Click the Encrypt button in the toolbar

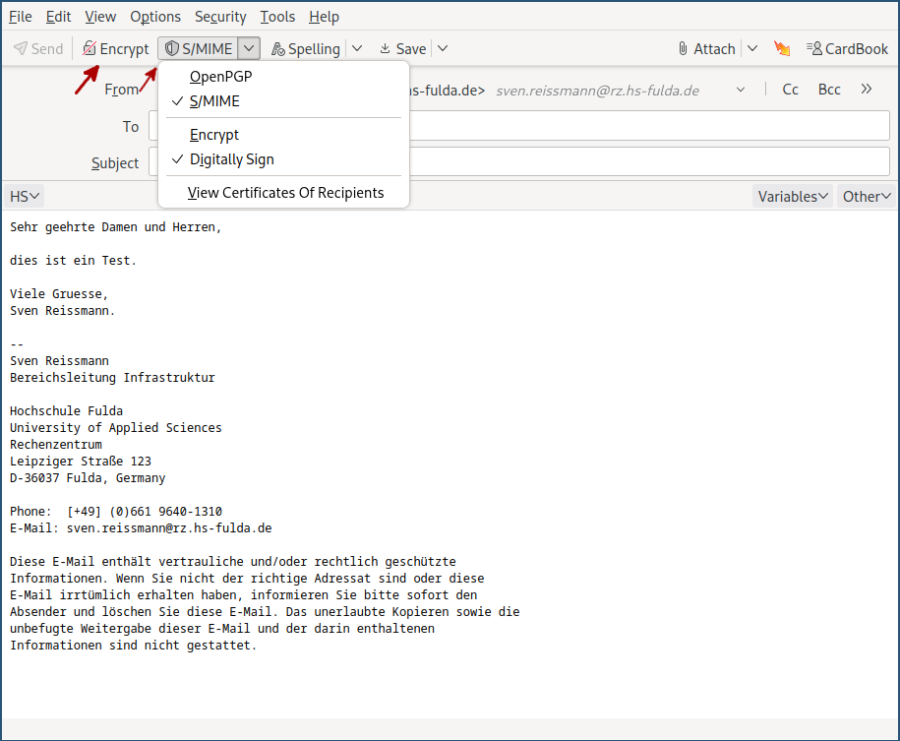[x=115, y=48]
